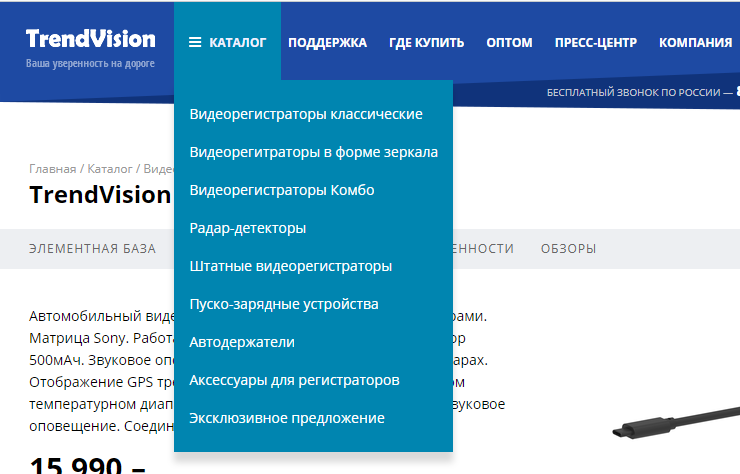
Task: Choose Видеорегистраторы классические from catalog
Action: click(x=306, y=114)
